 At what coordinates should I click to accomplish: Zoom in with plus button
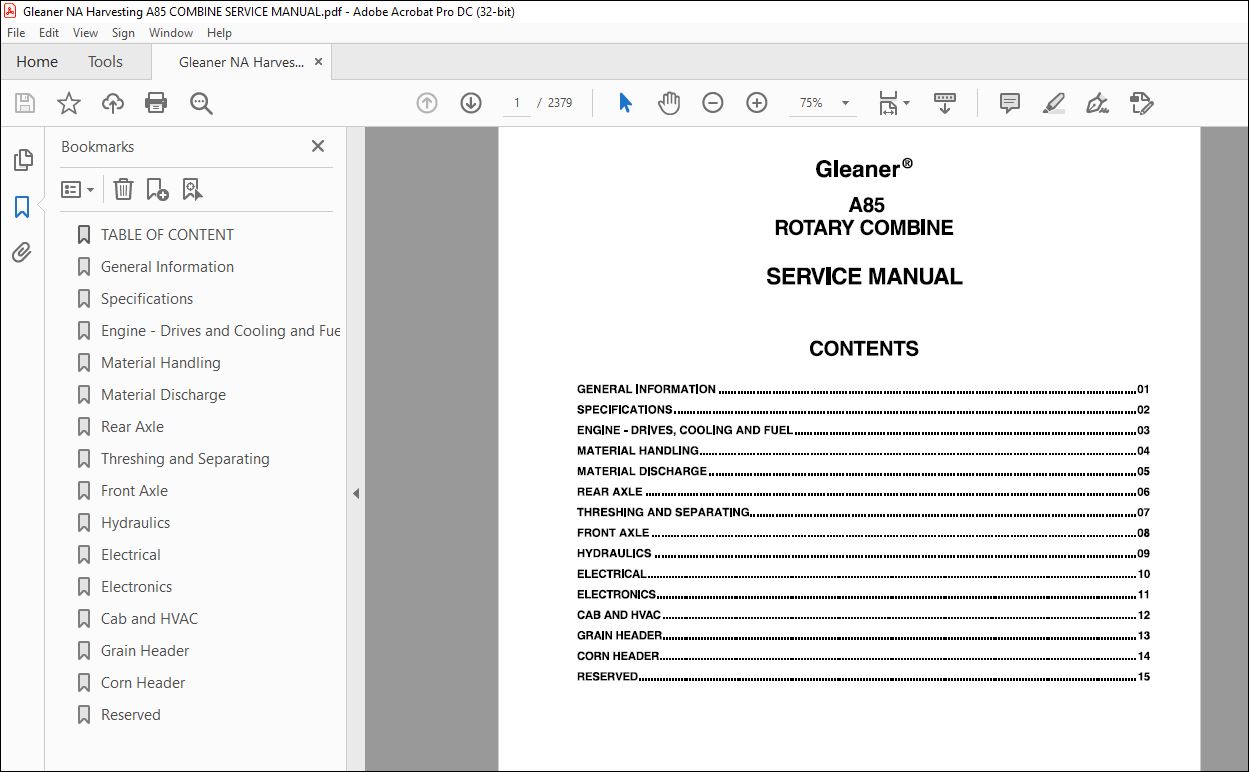click(x=757, y=103)
